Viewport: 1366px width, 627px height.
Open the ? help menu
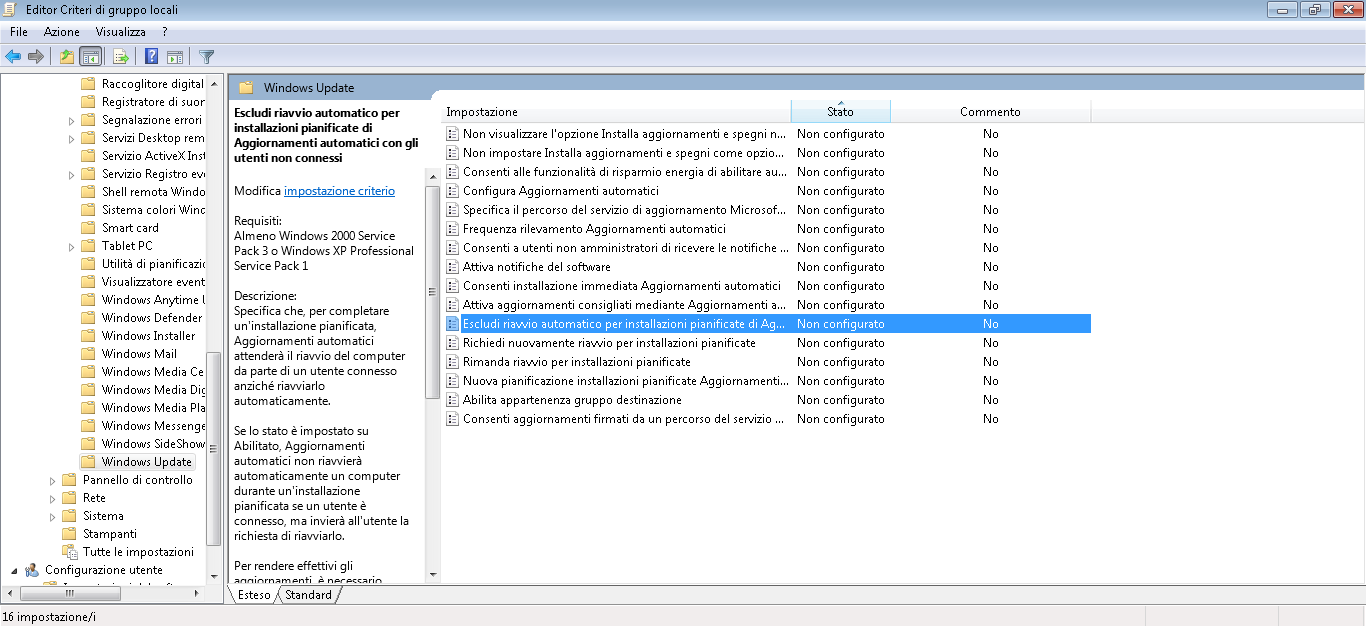[x=165, y=32]
